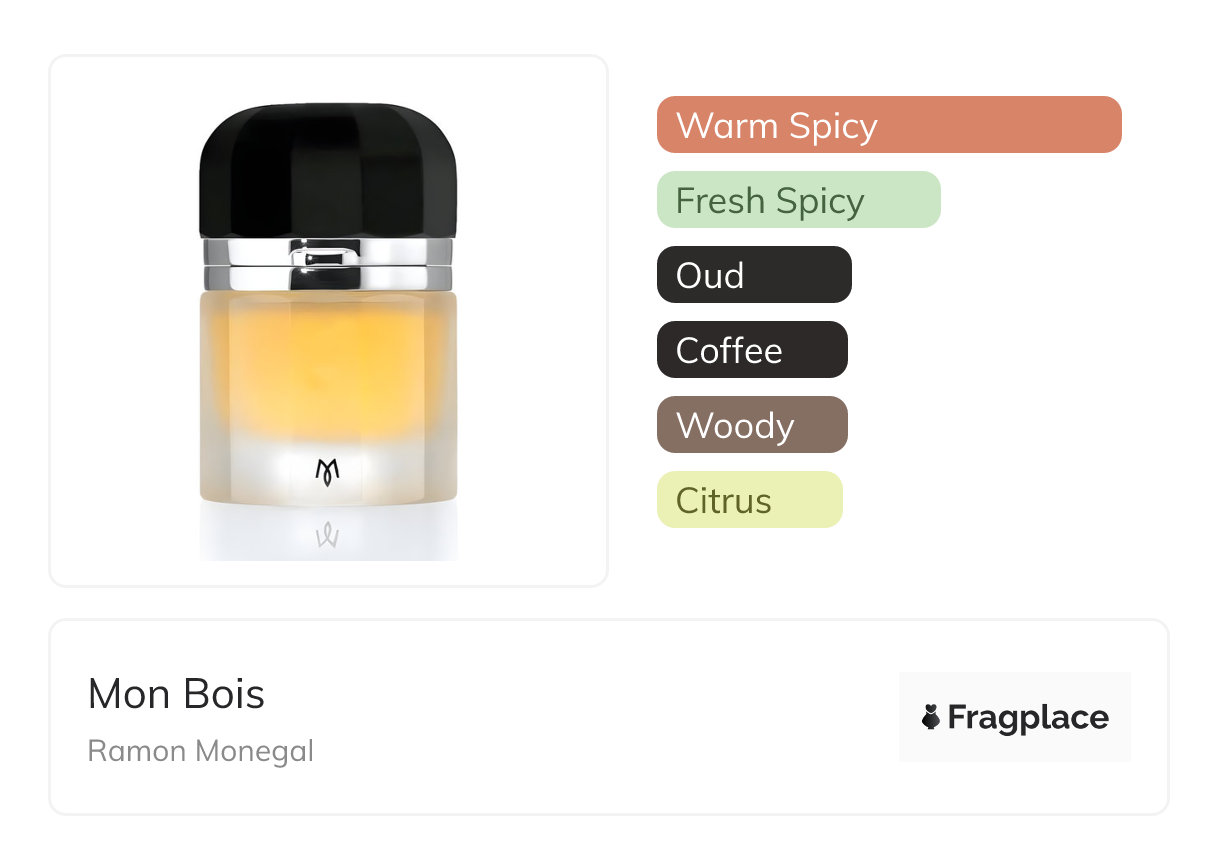Pick the yellow-green Citrus accord bar

click(749, 500)
